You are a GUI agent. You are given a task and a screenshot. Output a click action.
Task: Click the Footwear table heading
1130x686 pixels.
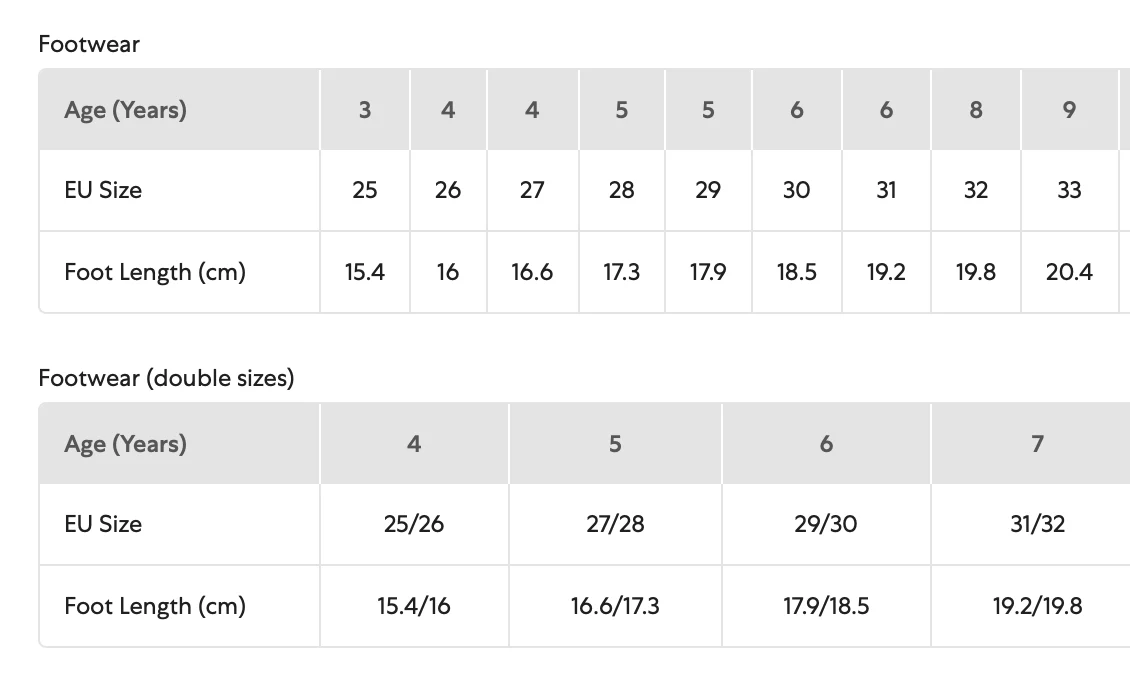click(x=89, y=44)
